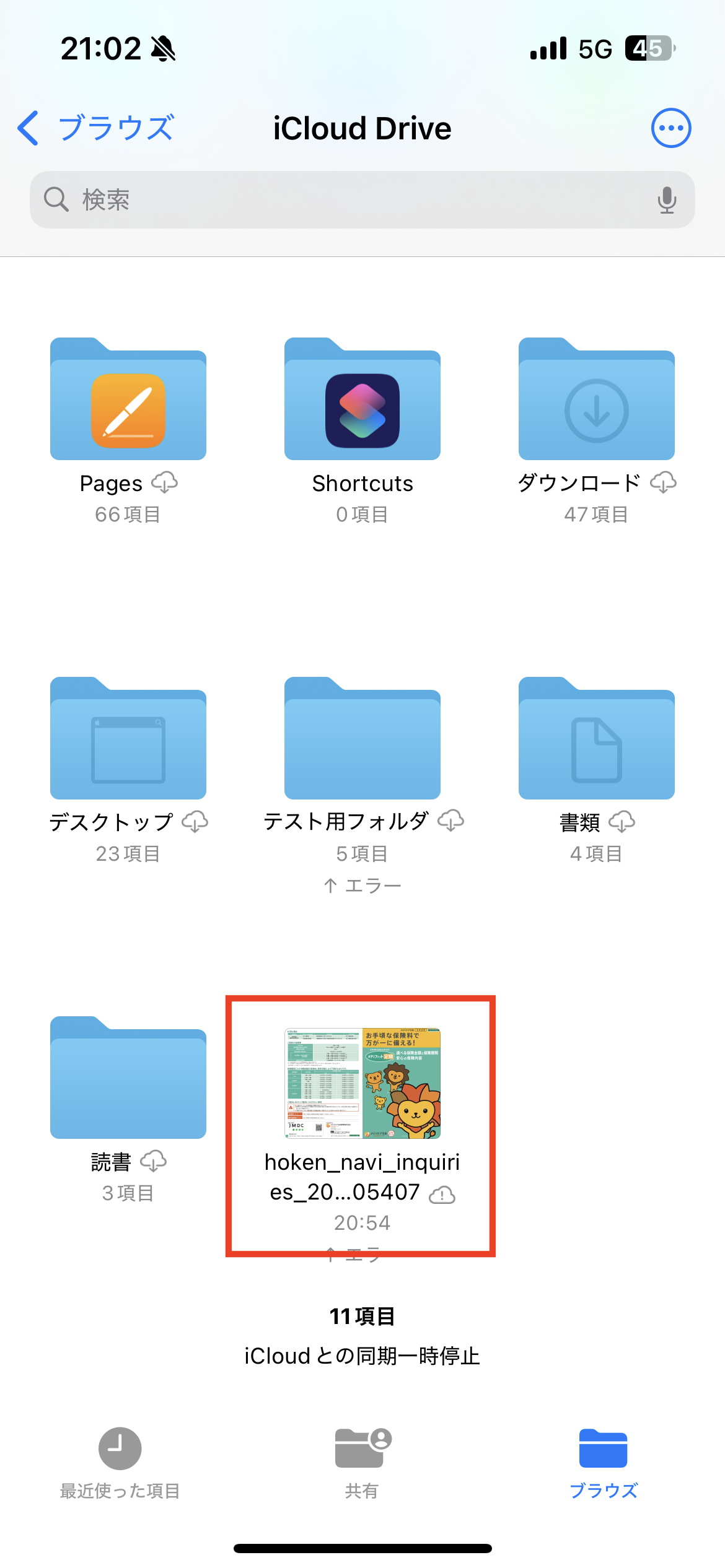
Task: Tap the 47項目 count under ダウンロード
Action: [x=597, y=514]
